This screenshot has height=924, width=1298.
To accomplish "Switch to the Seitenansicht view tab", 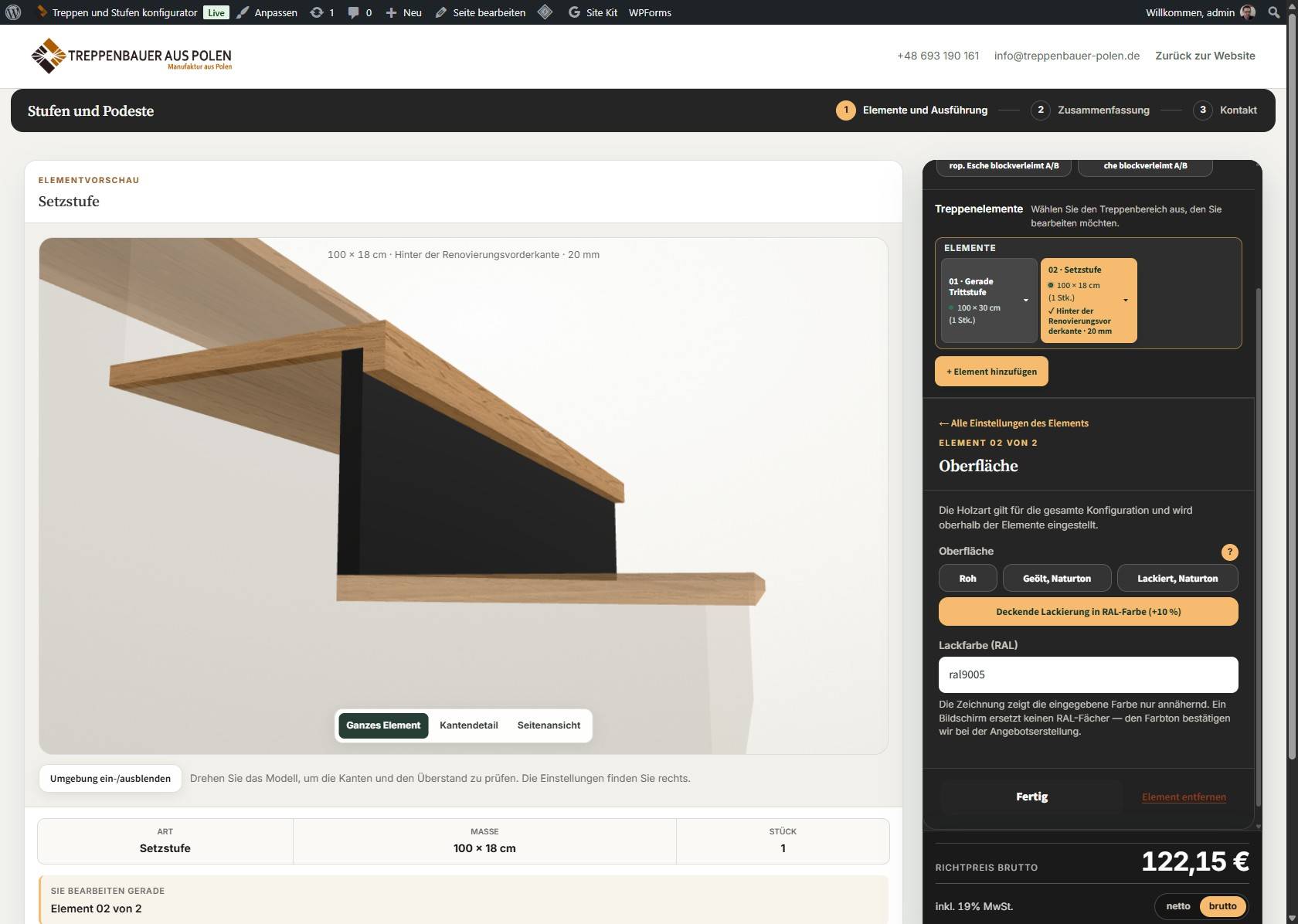I will [549, 725].
